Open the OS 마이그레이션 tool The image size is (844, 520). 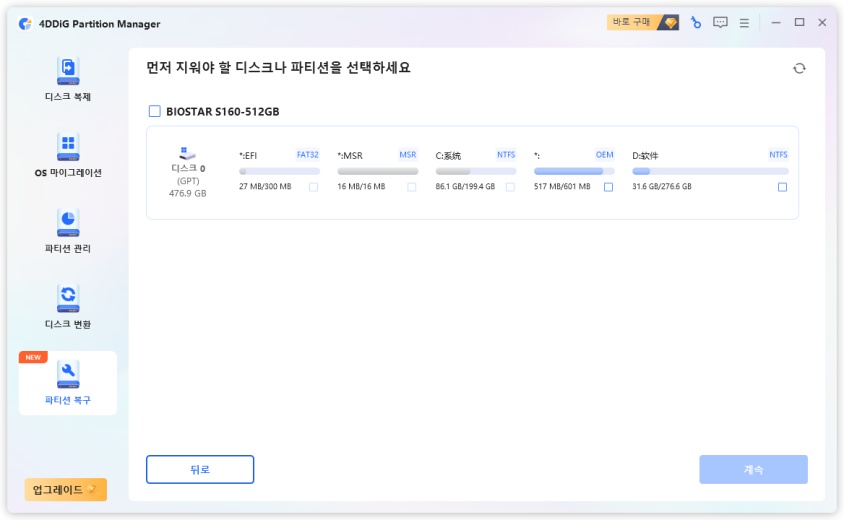pos(68,156)
